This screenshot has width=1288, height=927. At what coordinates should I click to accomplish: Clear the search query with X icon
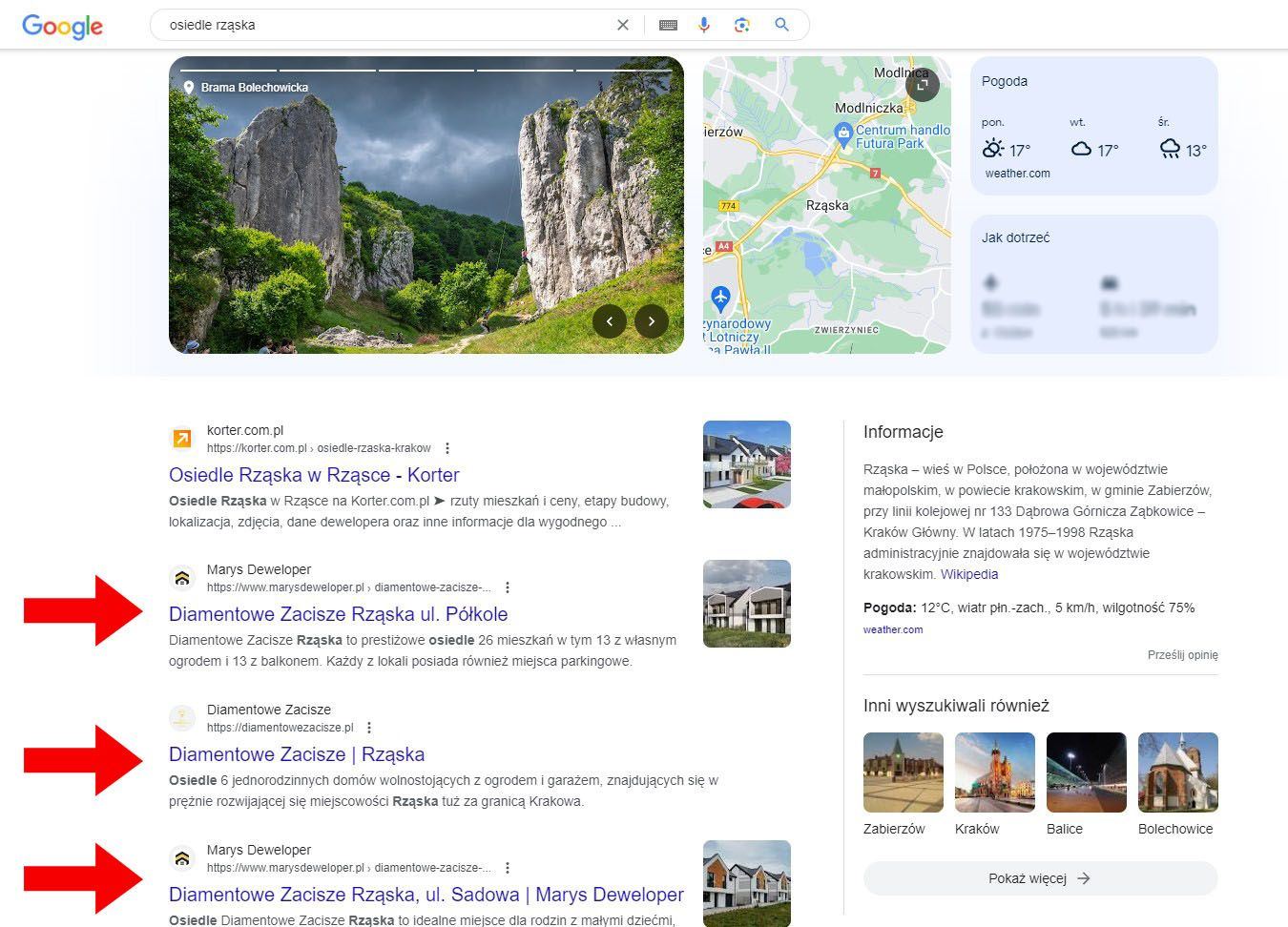point(623,25)
